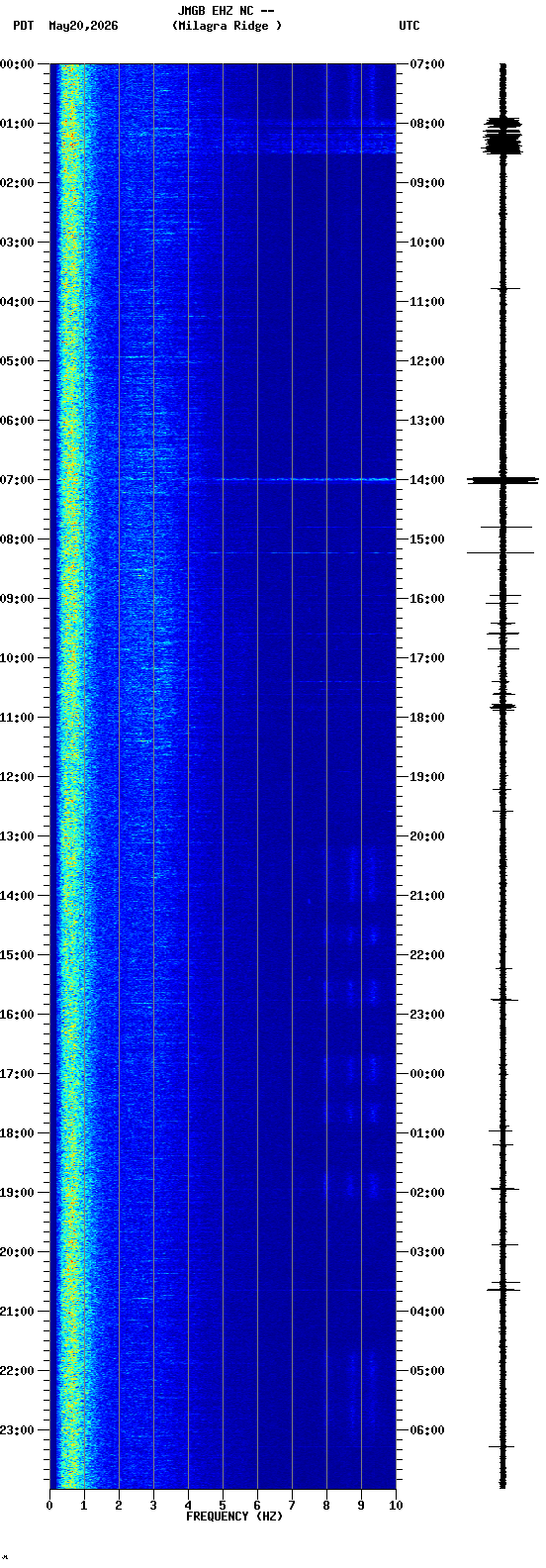546x1568 pixels.
Task: Click the 04:00 label on the UTC axis
Action: click(x=427, y=1312)
